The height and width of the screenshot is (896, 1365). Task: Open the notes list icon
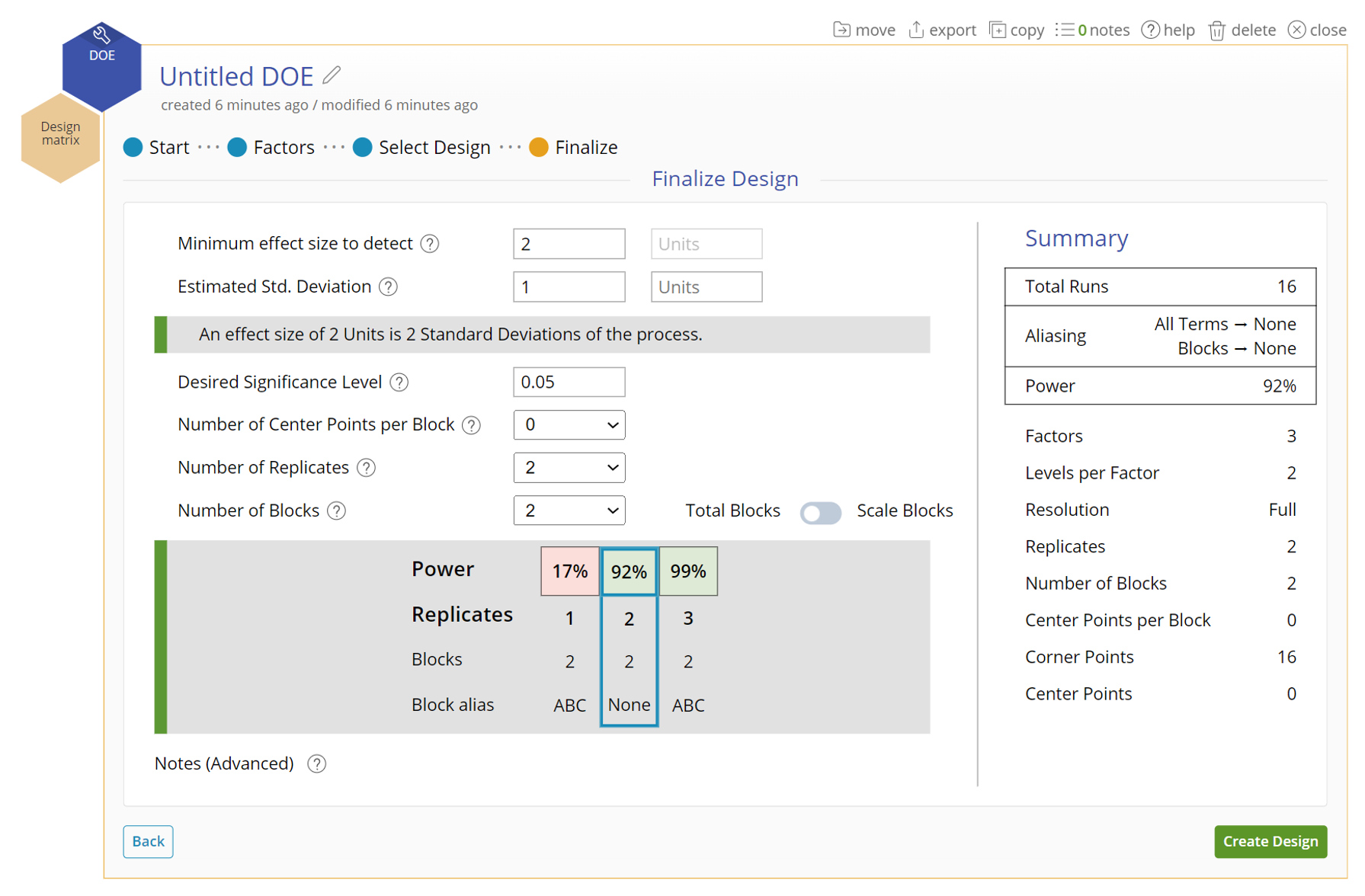1065,30
